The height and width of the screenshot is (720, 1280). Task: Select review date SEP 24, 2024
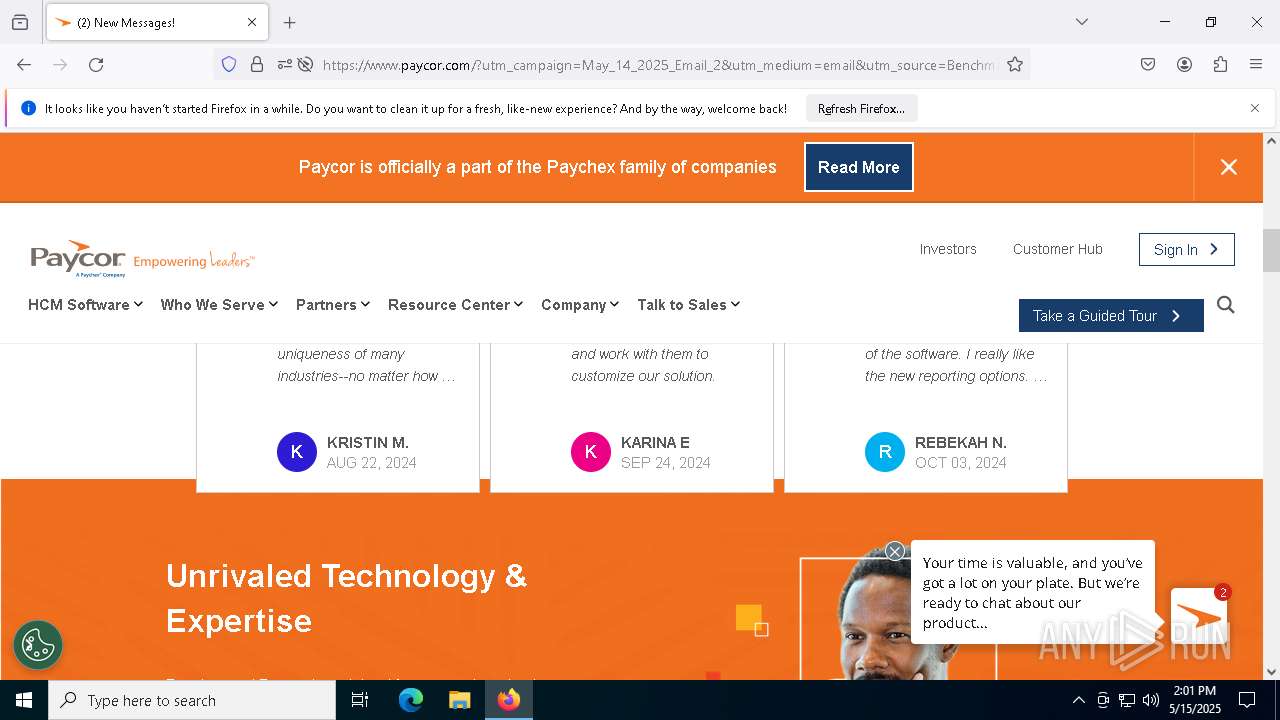pyautogui.click(x=666, y=463)
